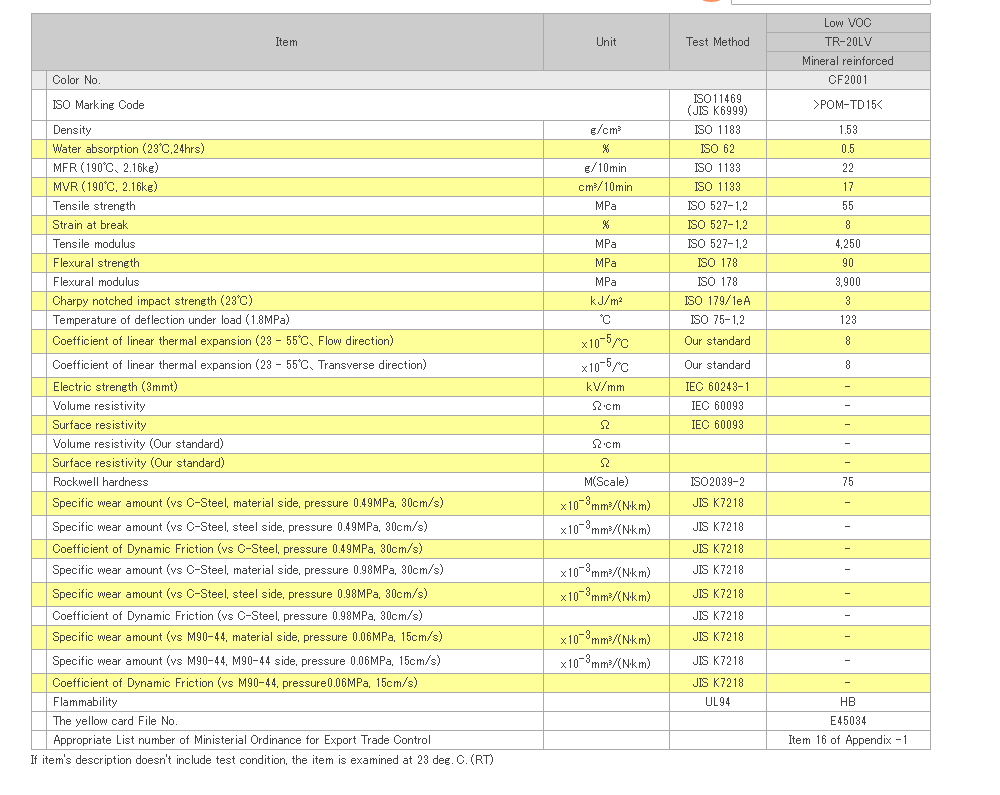Select the >POM-TD15< marking code cell
Viewport: 1000px width, 795px height.
point(847,105)
